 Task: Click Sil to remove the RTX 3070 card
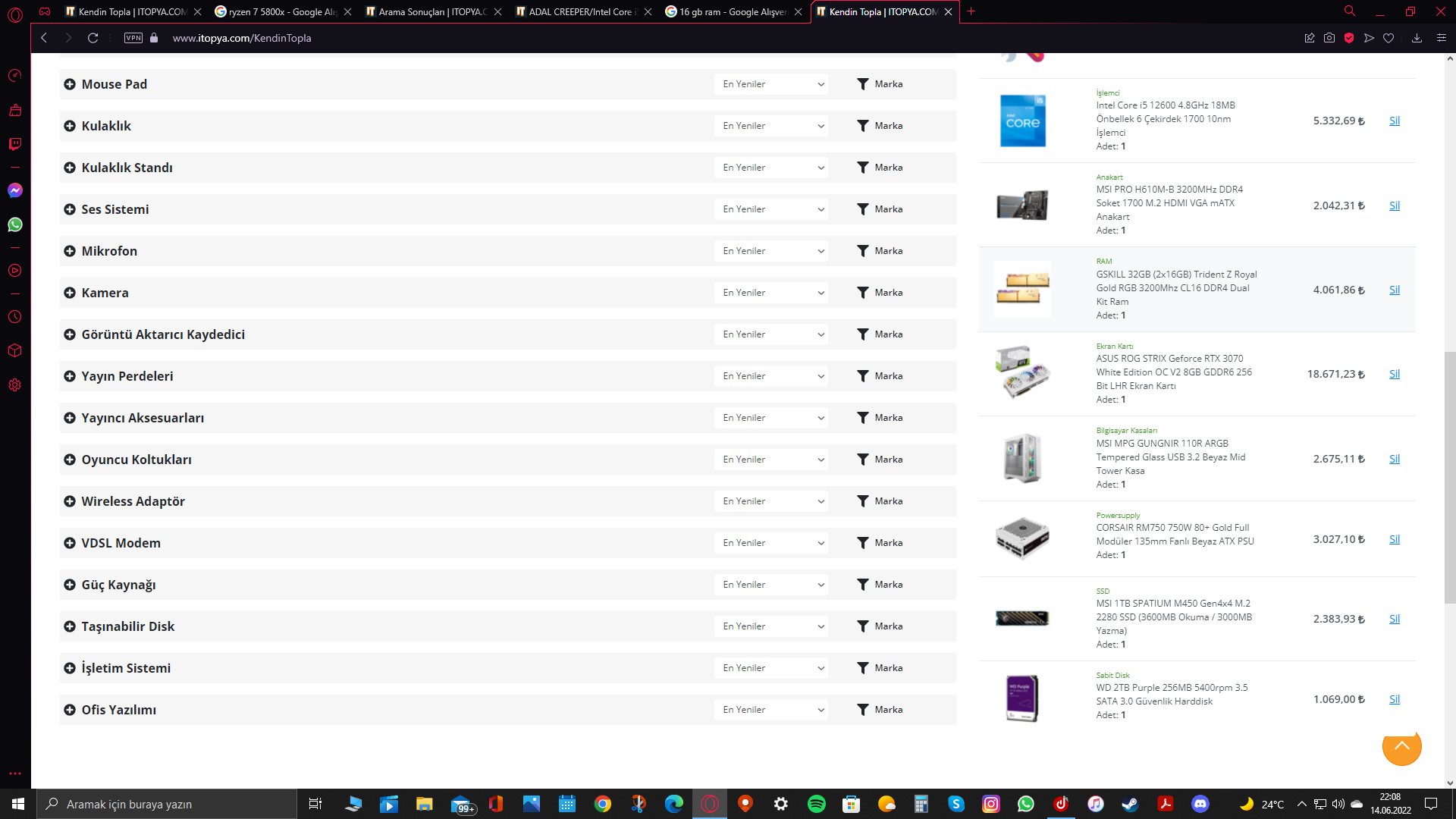(x=1394, y=374)
